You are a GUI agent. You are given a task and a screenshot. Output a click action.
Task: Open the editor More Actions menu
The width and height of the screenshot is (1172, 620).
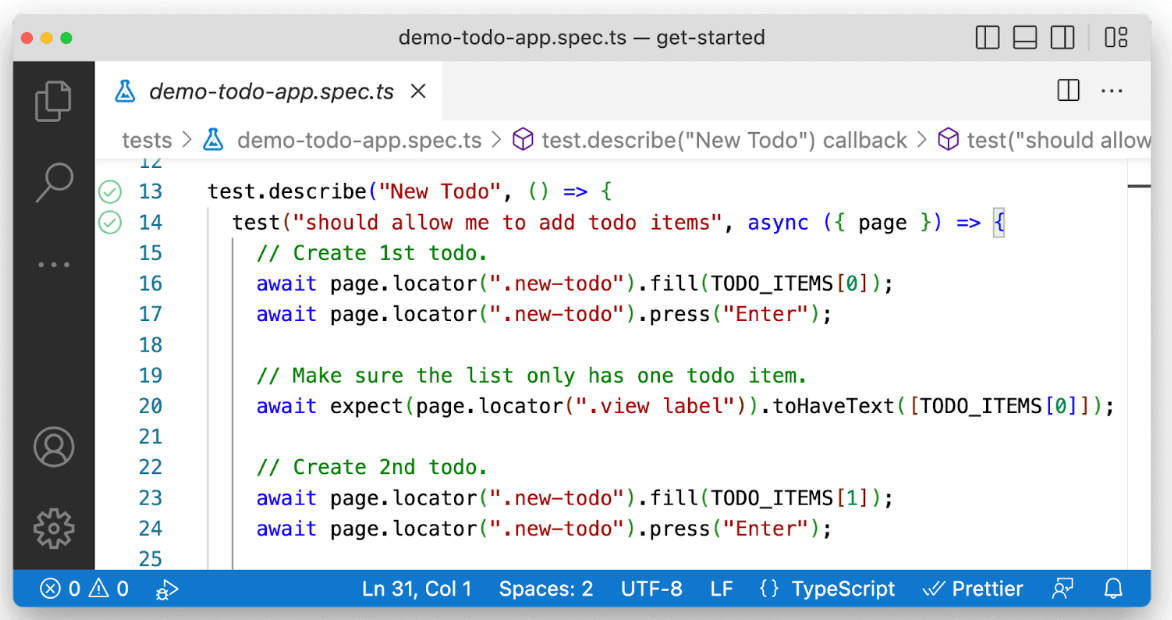(x=1112, y=90)
